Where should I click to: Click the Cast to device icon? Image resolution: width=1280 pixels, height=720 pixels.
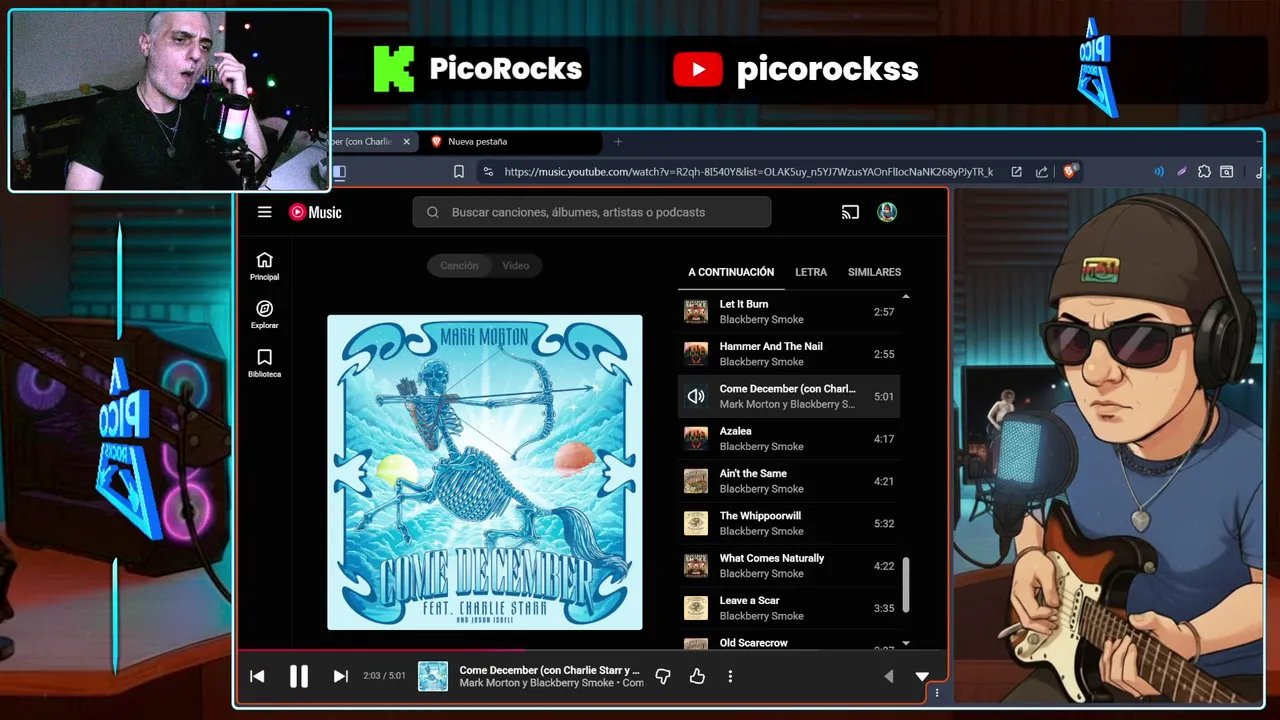tap(850, 212)
